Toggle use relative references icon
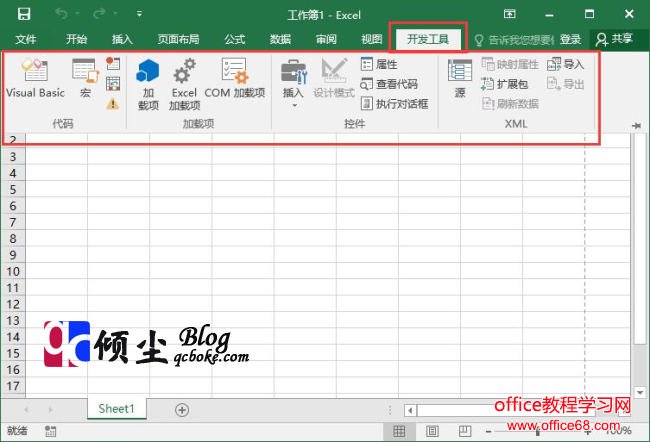Image resolution: width=650 pixels, height=442 pixels. (x=113, y=84)
